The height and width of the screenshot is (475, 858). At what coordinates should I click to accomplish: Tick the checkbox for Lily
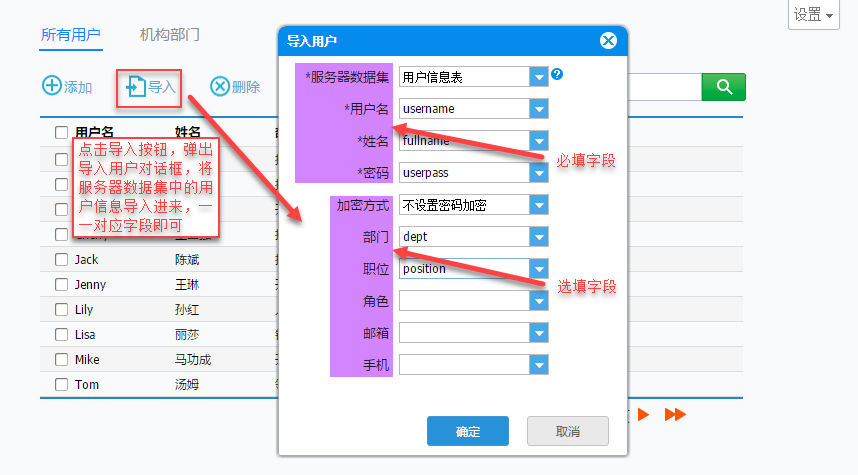pos(61,310)
